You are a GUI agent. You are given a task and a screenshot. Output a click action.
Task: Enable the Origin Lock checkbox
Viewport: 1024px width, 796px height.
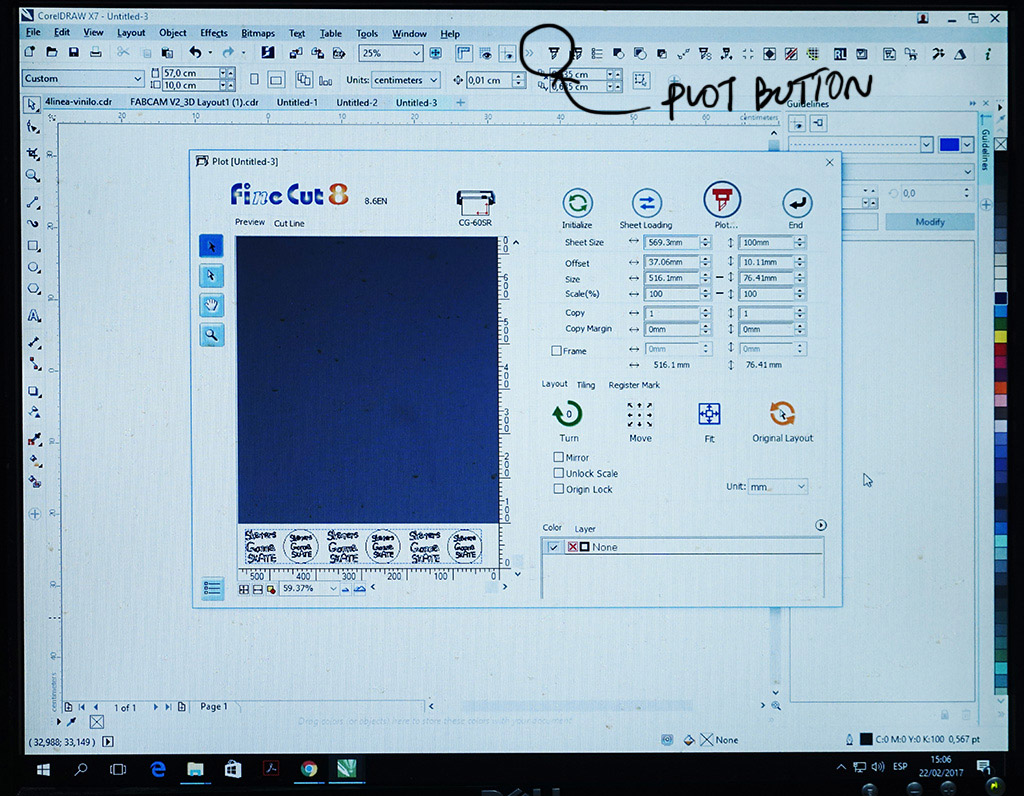point(558,488)
